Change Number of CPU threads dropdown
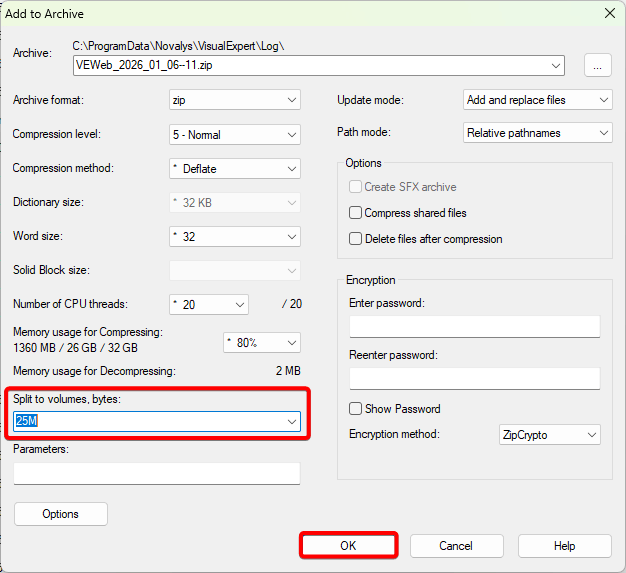Screen dimensions: 626x573 (208, 304)
